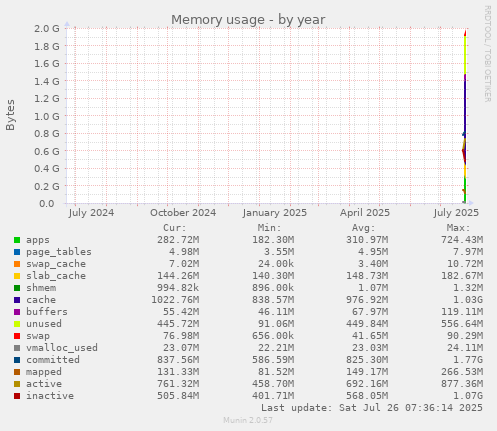Image resolution: width=497 pixels, height=431 pixels.
Task: Click the 'Memory usage - by year' title
Action: point(248,19)
